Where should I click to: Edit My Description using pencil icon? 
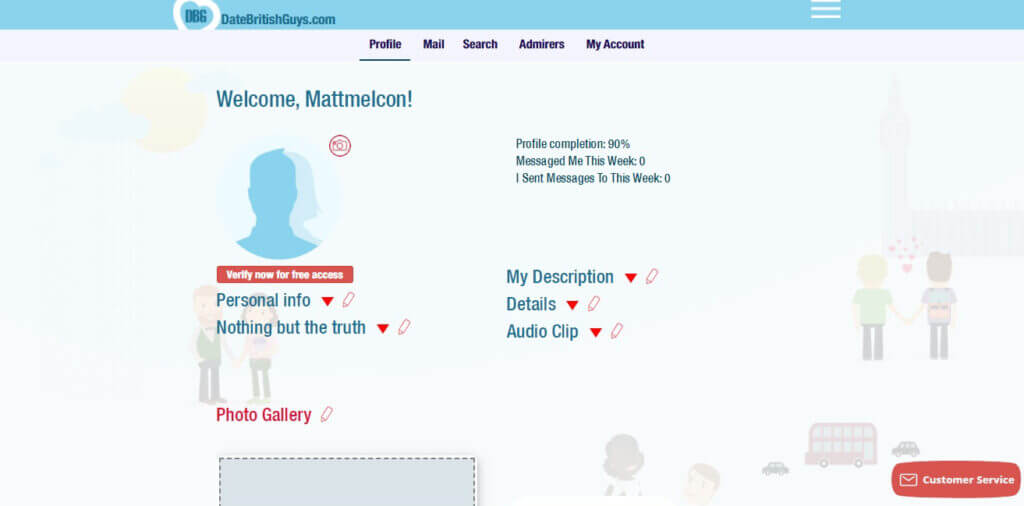point(652,276)
